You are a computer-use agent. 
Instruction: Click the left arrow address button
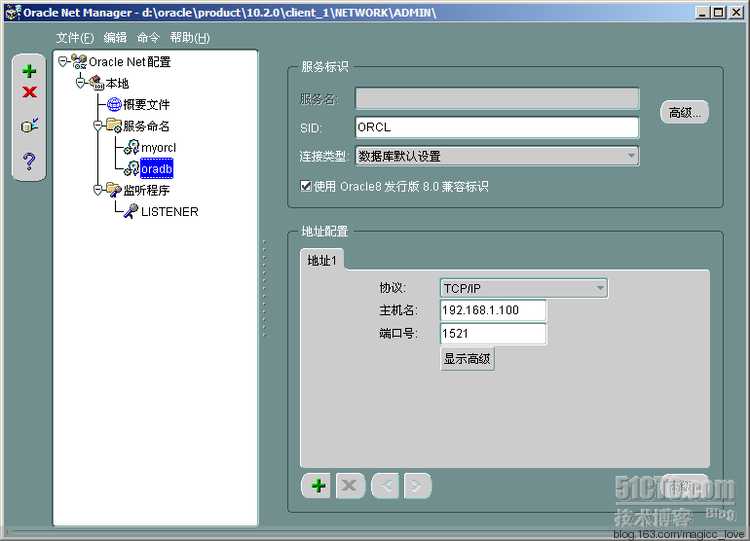385,486
